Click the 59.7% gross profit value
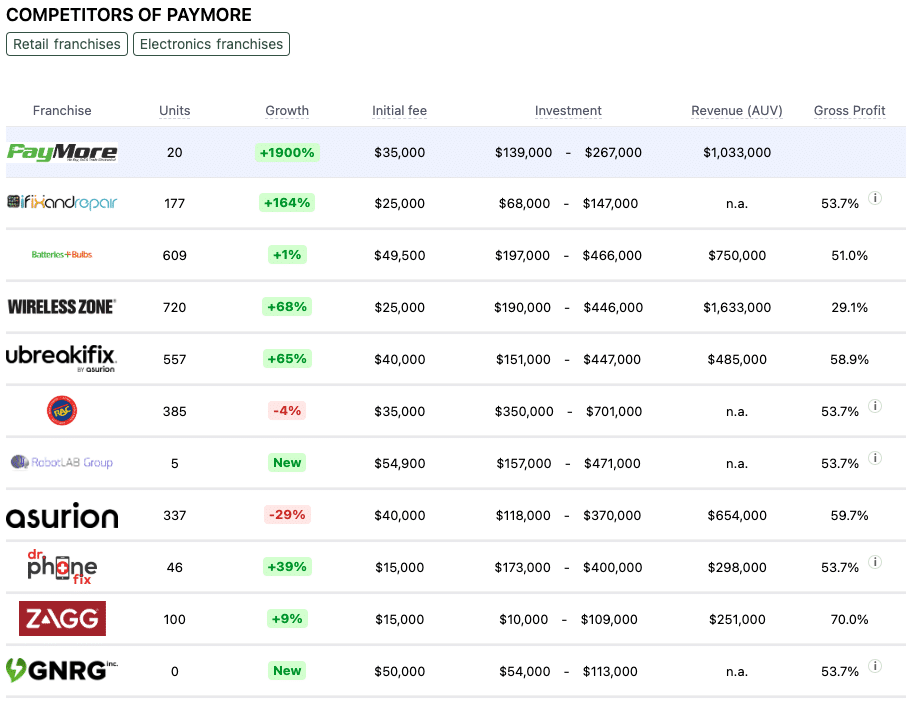 [849, 515]
